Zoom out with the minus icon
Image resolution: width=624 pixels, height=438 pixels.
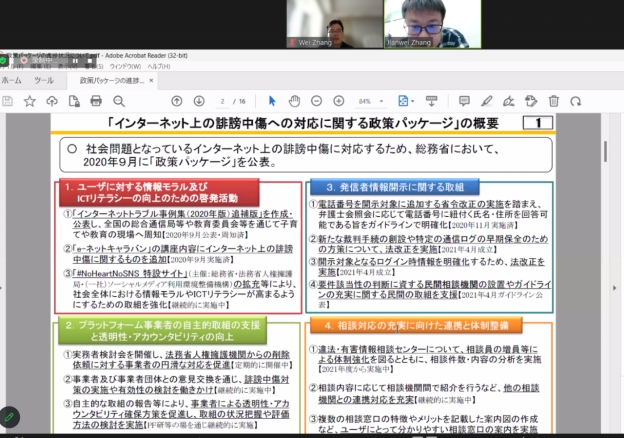(x=317, y=101)
